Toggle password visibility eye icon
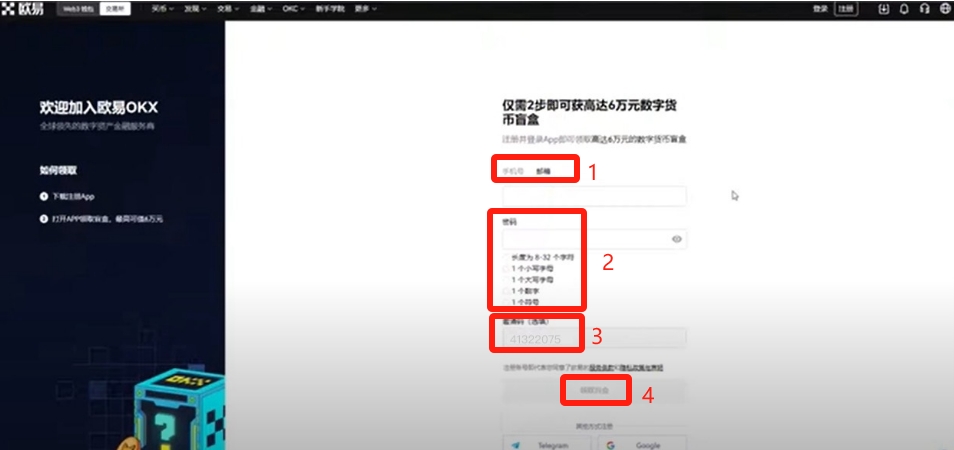The height and width of the screenshot is (450, 954). click(677, 239)
